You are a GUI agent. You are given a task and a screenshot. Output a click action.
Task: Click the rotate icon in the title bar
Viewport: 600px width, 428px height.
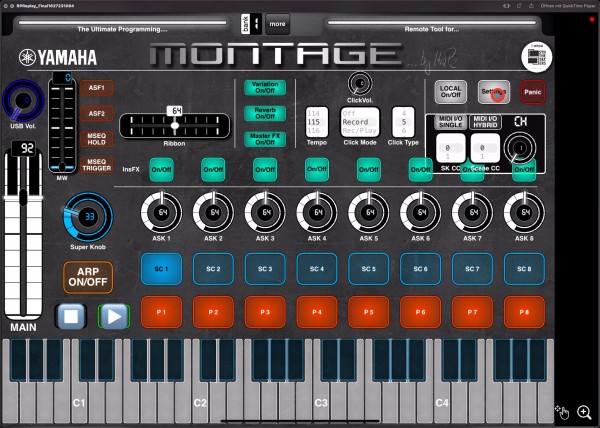519,6
